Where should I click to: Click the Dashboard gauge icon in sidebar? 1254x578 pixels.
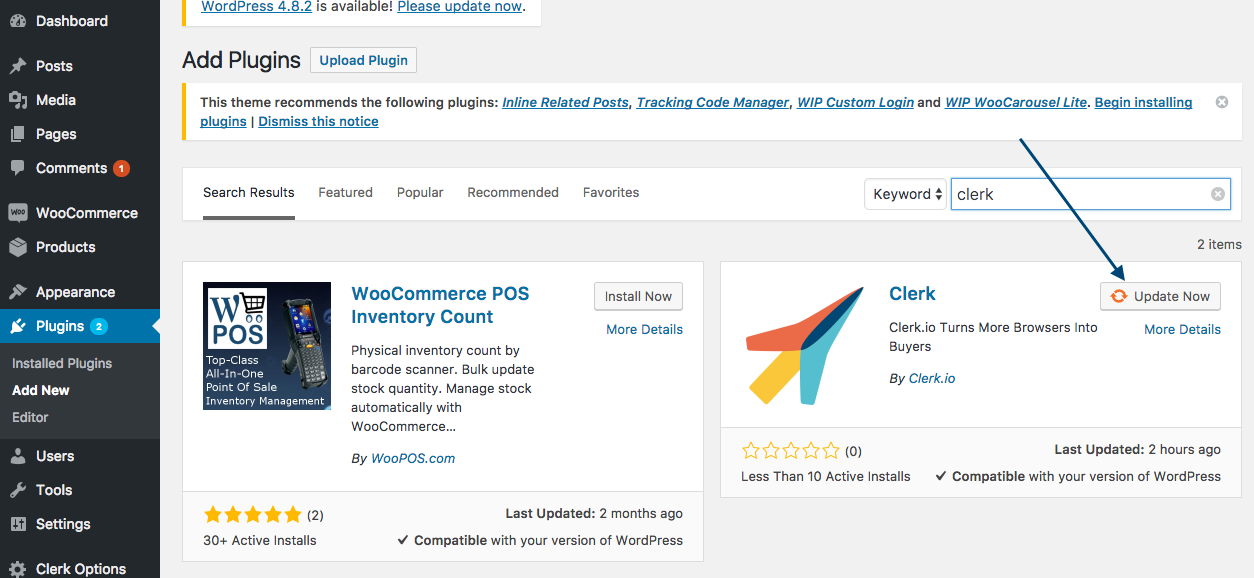click(x=18, y=21)
